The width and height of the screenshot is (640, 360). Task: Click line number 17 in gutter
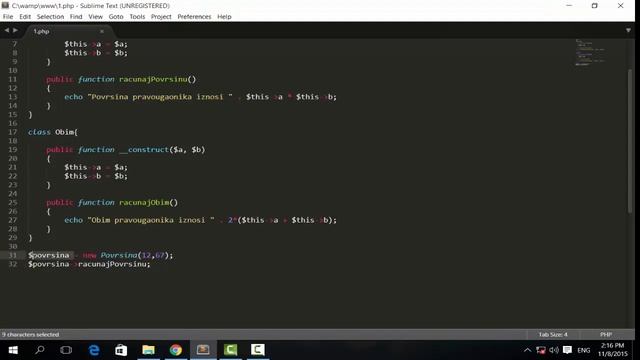13,132
